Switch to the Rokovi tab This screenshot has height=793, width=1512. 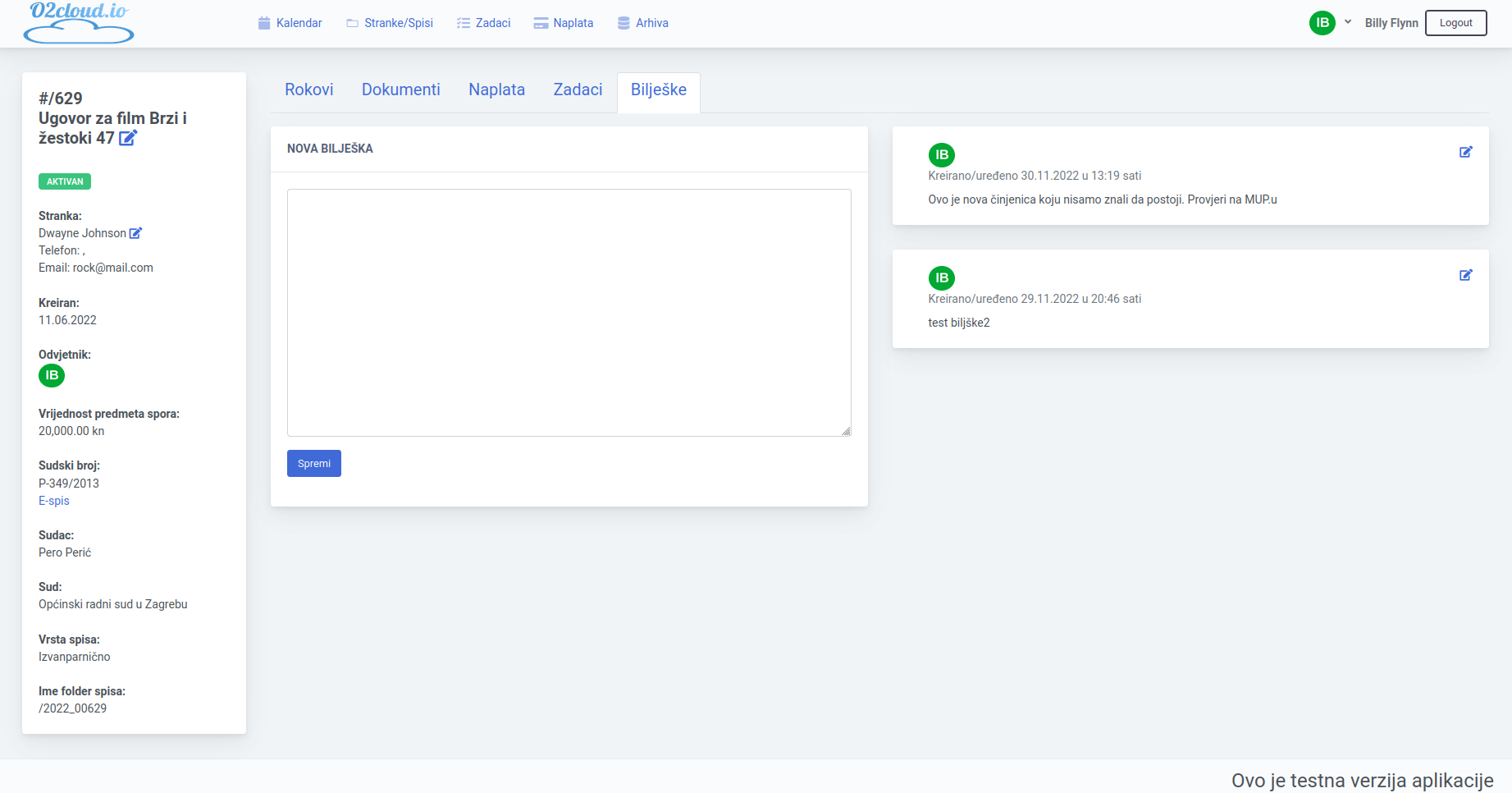[309, 89]
